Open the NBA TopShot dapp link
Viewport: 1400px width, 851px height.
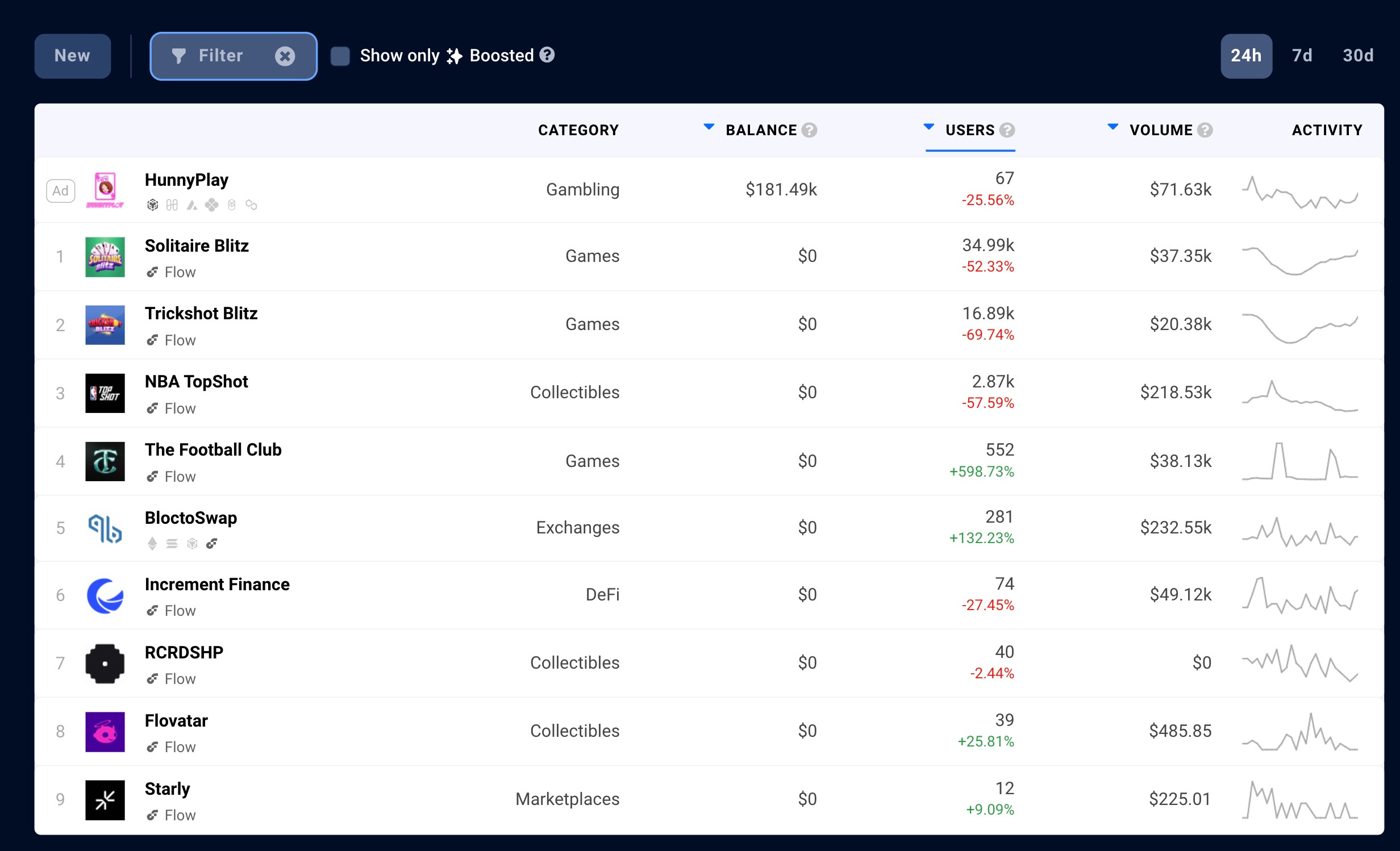196,381
